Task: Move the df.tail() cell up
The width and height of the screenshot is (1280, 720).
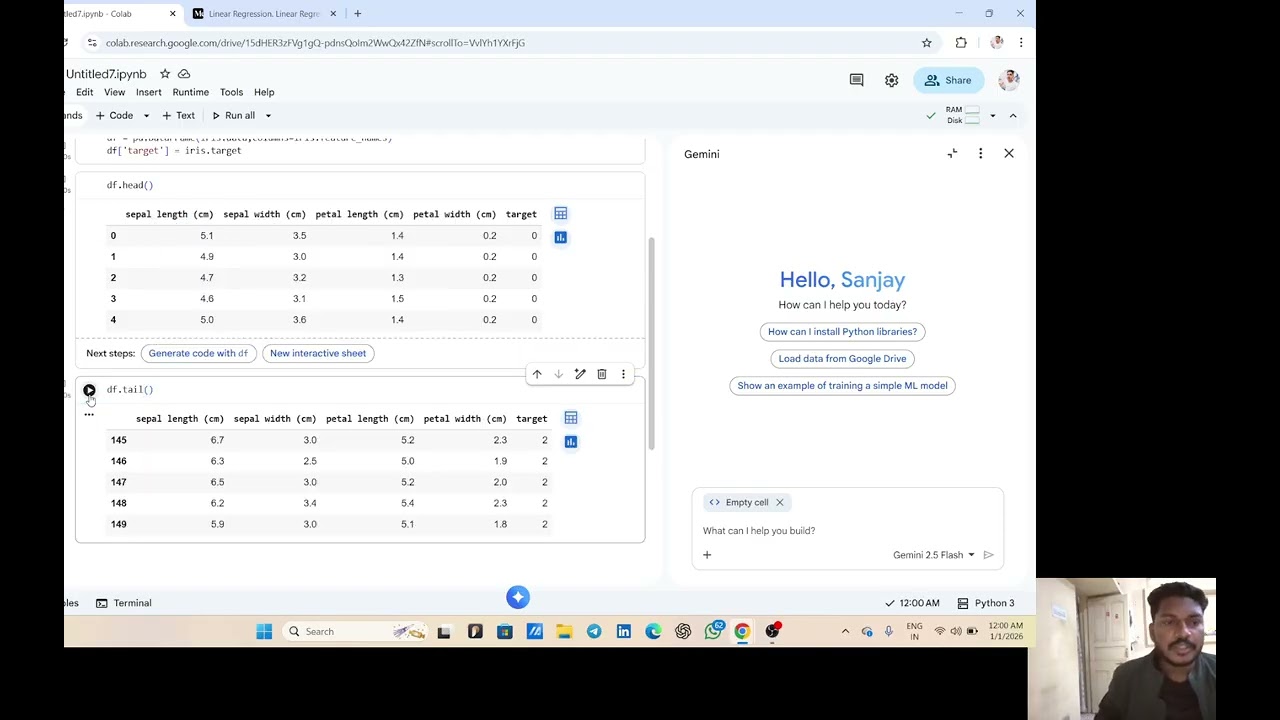Action: pyautogui.click(x=537, y=374)
